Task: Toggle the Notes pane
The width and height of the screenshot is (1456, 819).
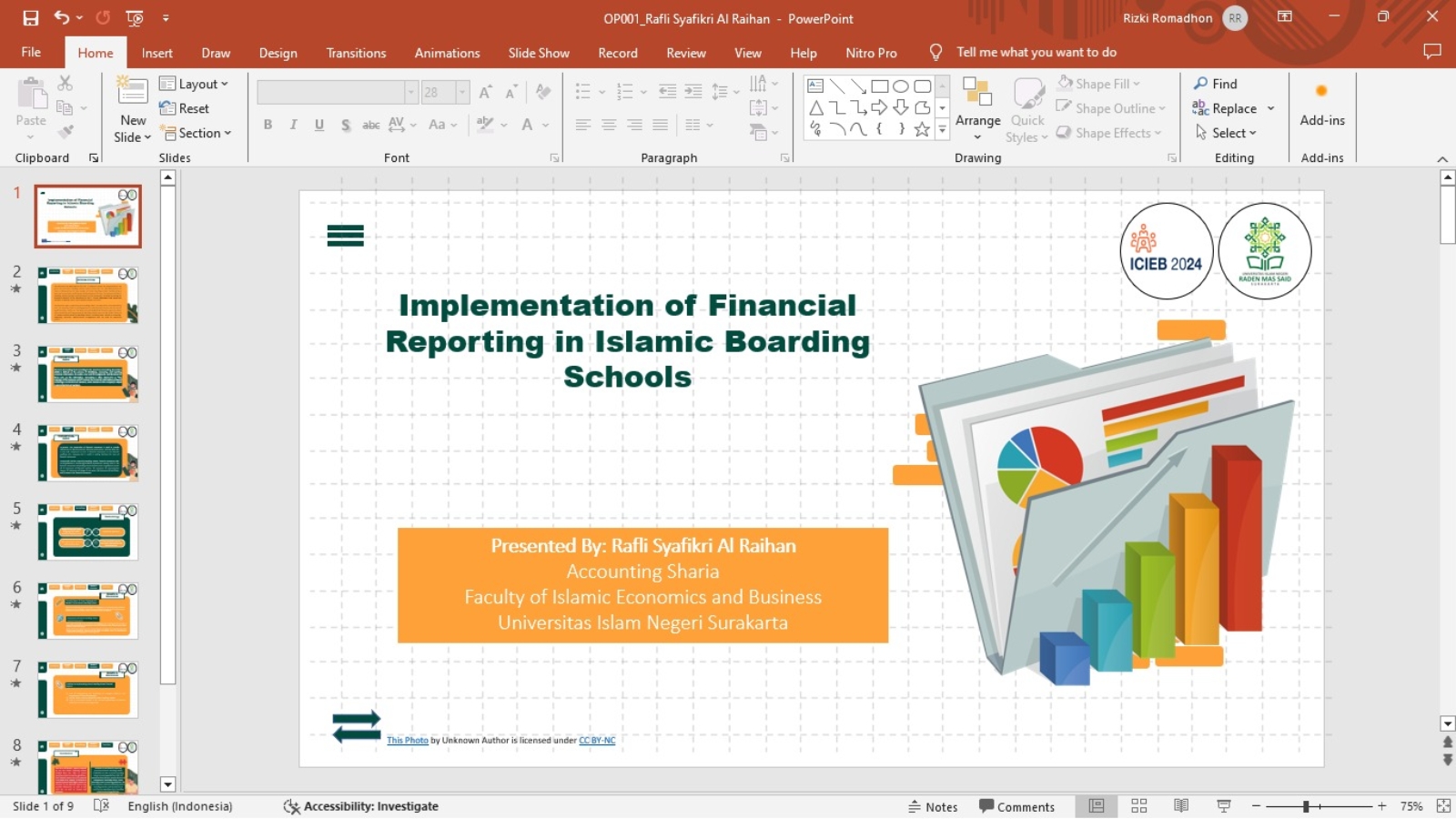Action: (x=933, y=807)
